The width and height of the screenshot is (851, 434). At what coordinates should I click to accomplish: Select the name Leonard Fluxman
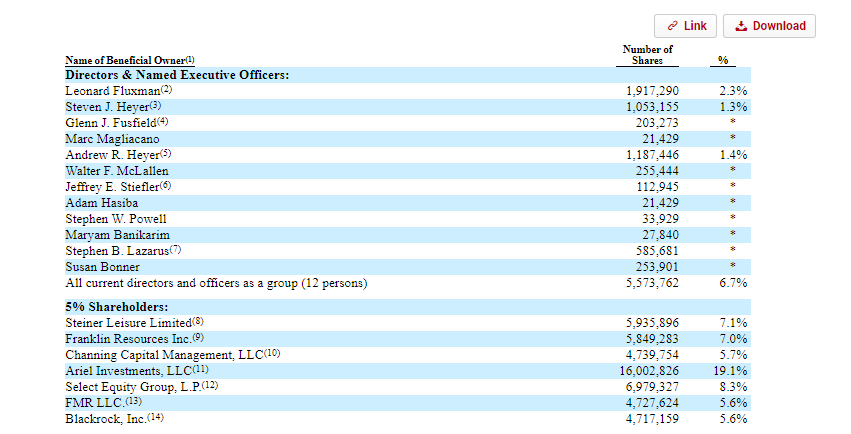pyautogui.click(x=113, y=91)
